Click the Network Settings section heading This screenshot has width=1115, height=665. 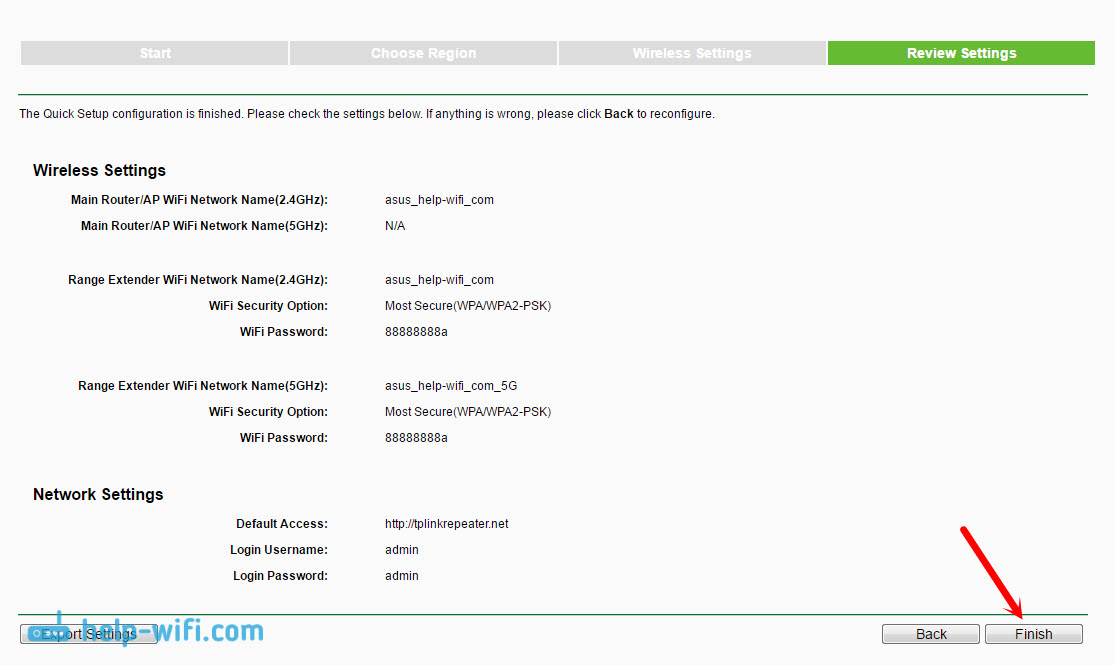click(98, 494)
